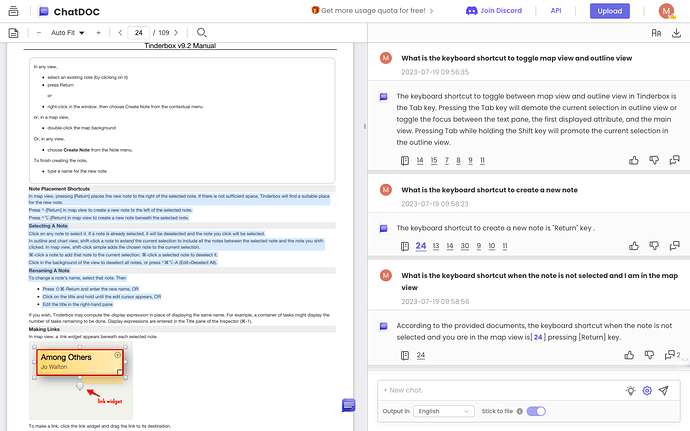Viewport: 690px width, 431px height.
Task: Select the 'Making Links' heading text
Action: [x=44, y=329]
